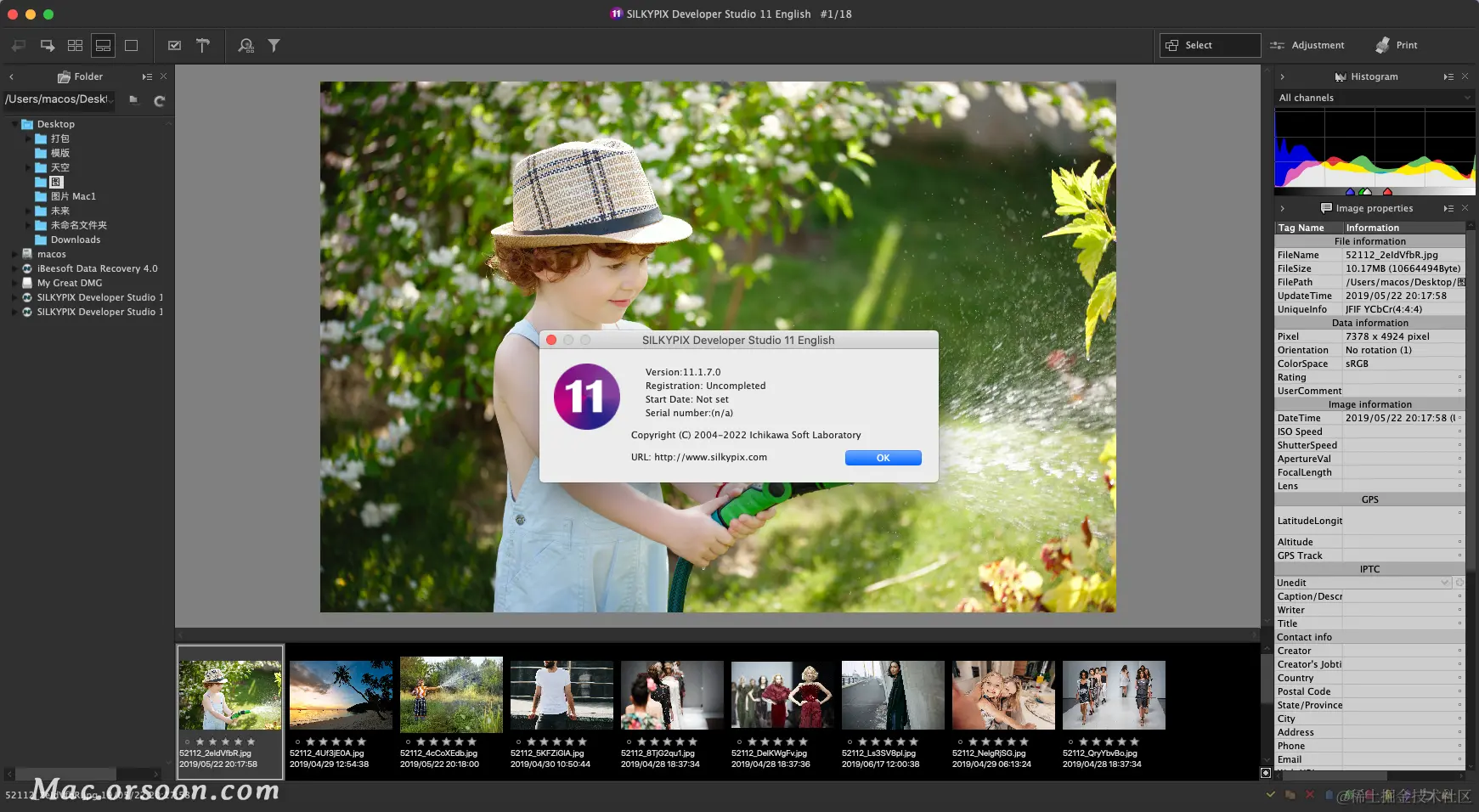This screenshot has width=1479, height=812.
Task: Click the red marker under histogram
Action: pos(1387,192)
